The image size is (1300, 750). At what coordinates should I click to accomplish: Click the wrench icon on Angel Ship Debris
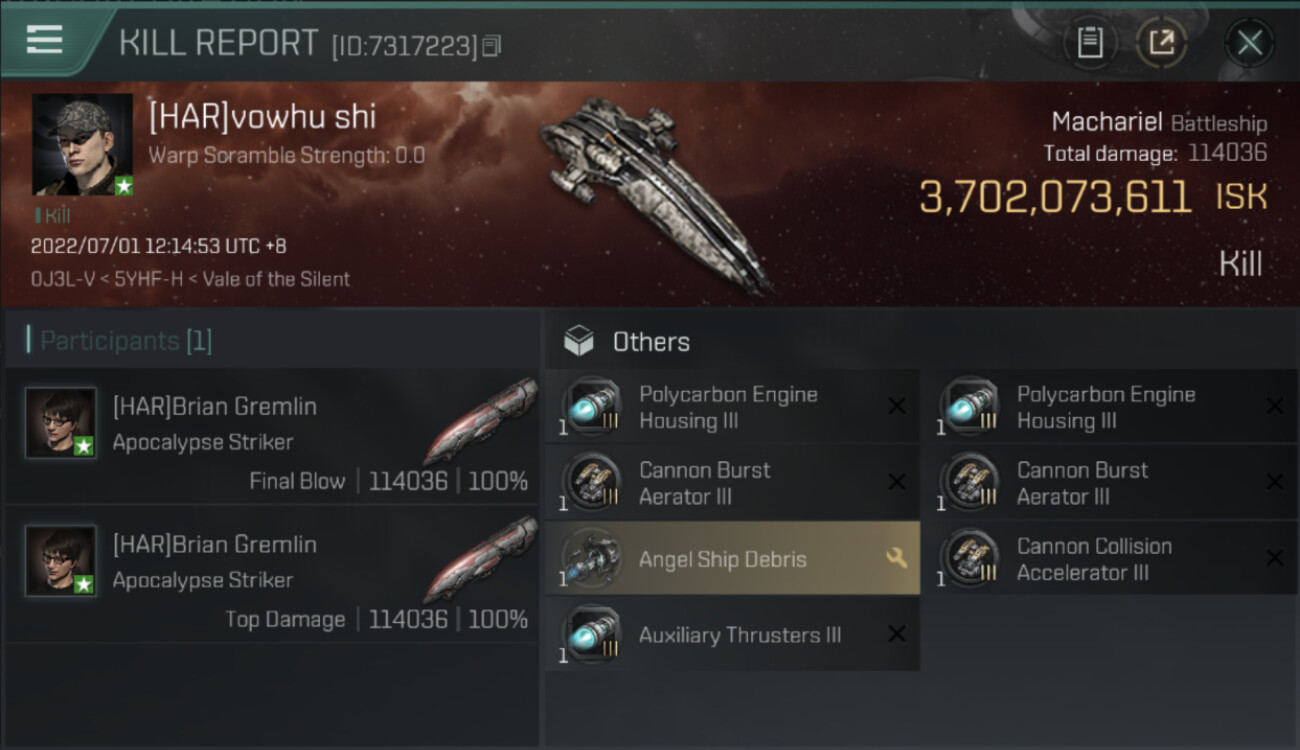coord(896,558)
